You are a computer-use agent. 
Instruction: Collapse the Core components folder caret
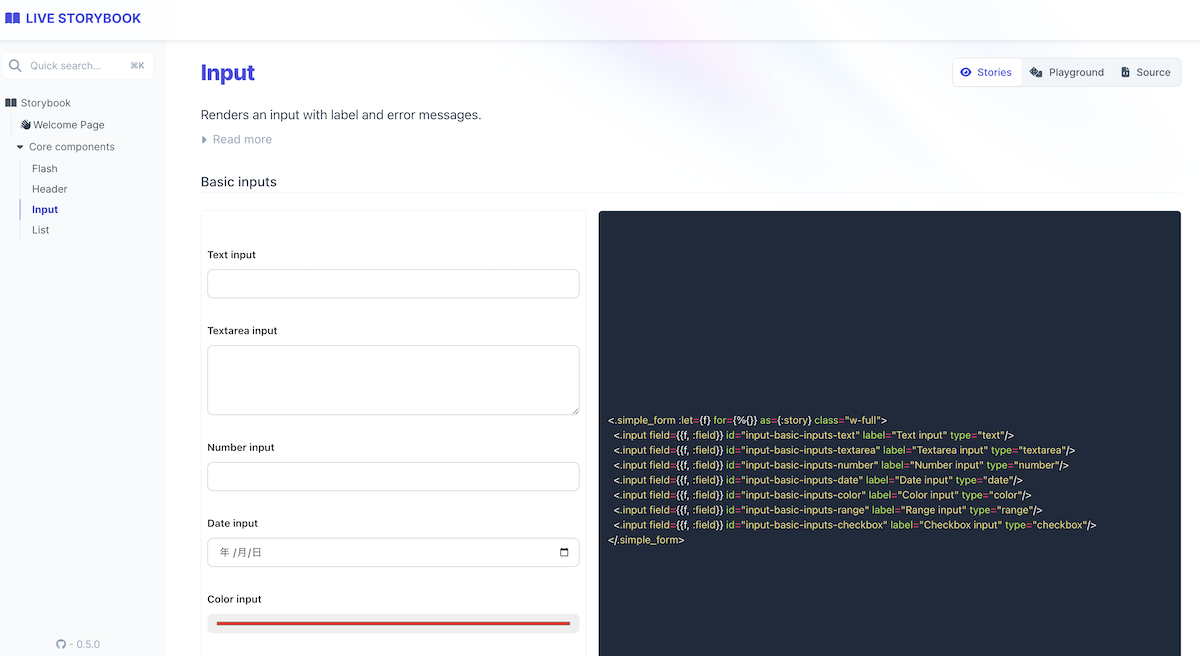[x=20, y=147]
